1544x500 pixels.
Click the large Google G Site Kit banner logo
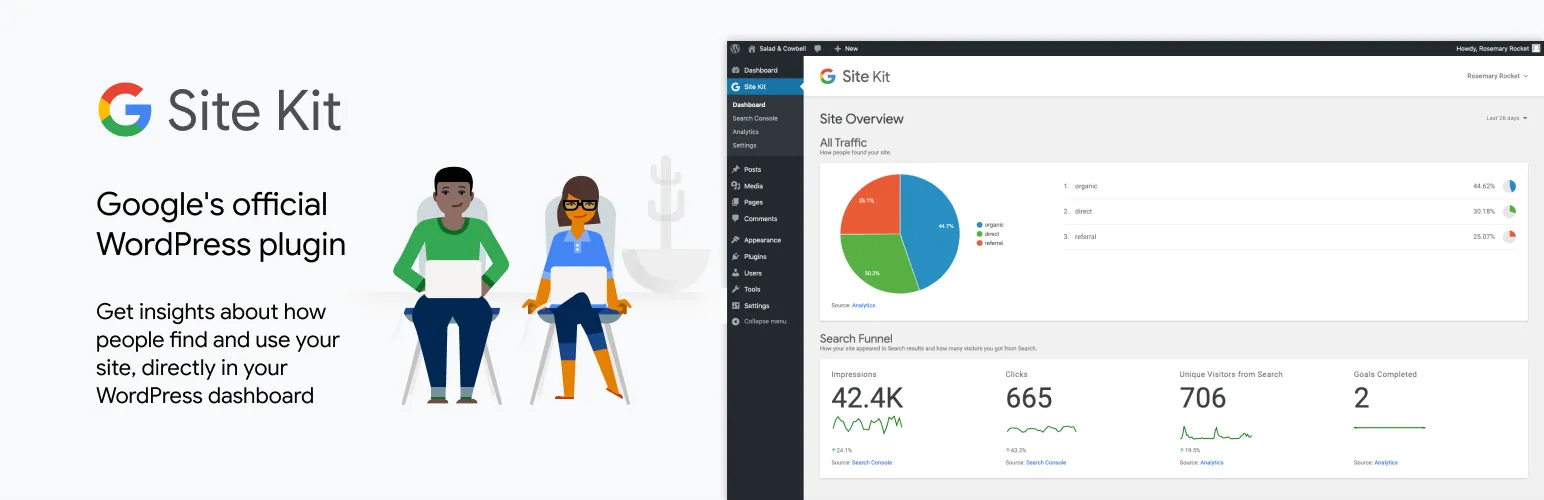pyautogui.click(x=125, y=109)
